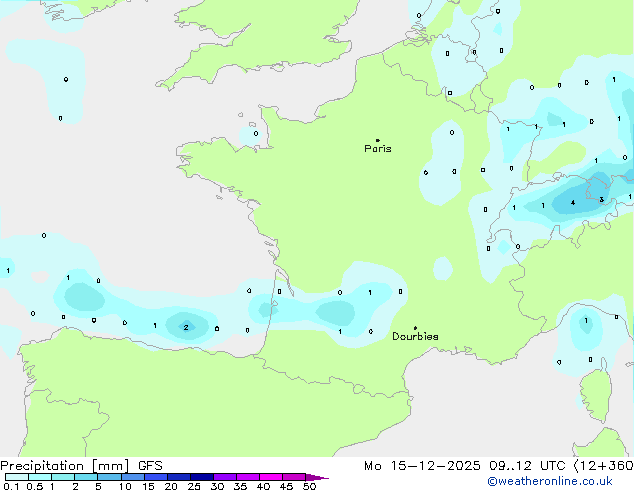Click the Dourbies city label

(x=415, y=336)
